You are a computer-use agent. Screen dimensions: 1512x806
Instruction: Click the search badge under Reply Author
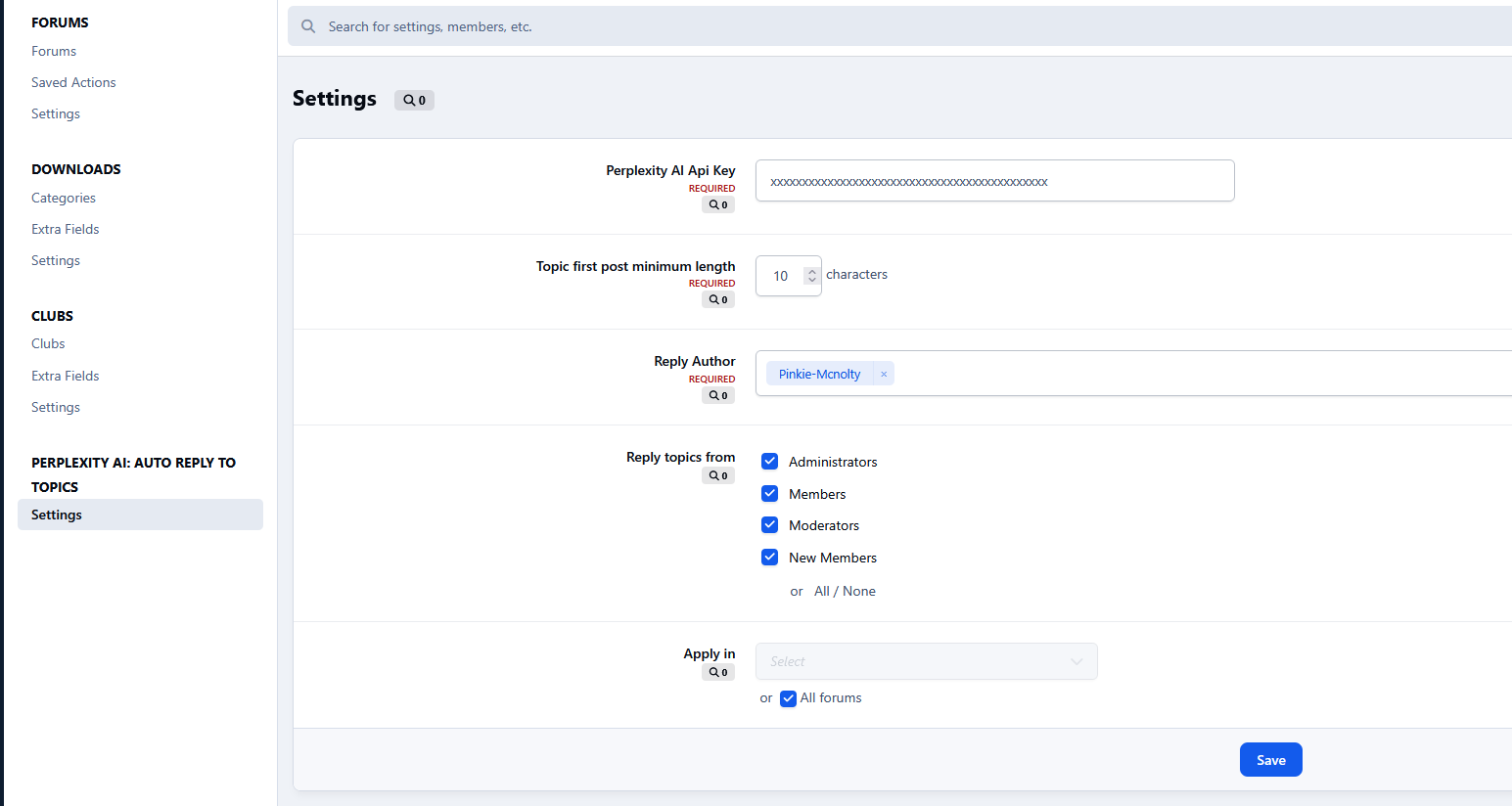[x=717, y=396]
